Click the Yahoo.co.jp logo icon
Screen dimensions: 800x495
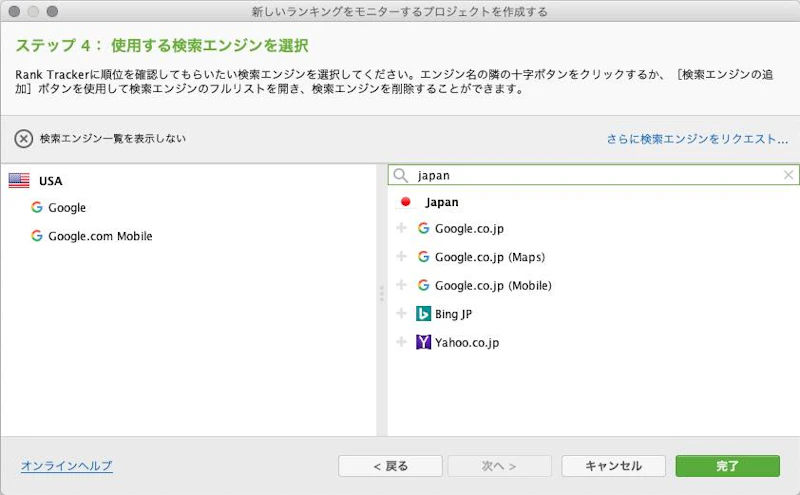click(x=423, y=342)
